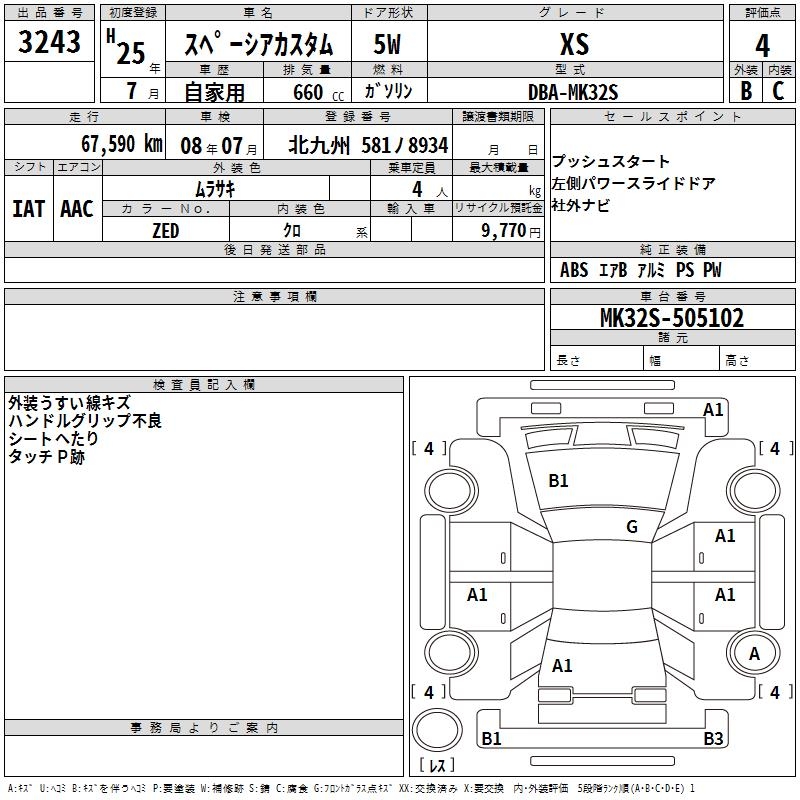Screen dimensions: 800x800
Task: Click the exterior grade B cell
Action: (x=745, y=91)
